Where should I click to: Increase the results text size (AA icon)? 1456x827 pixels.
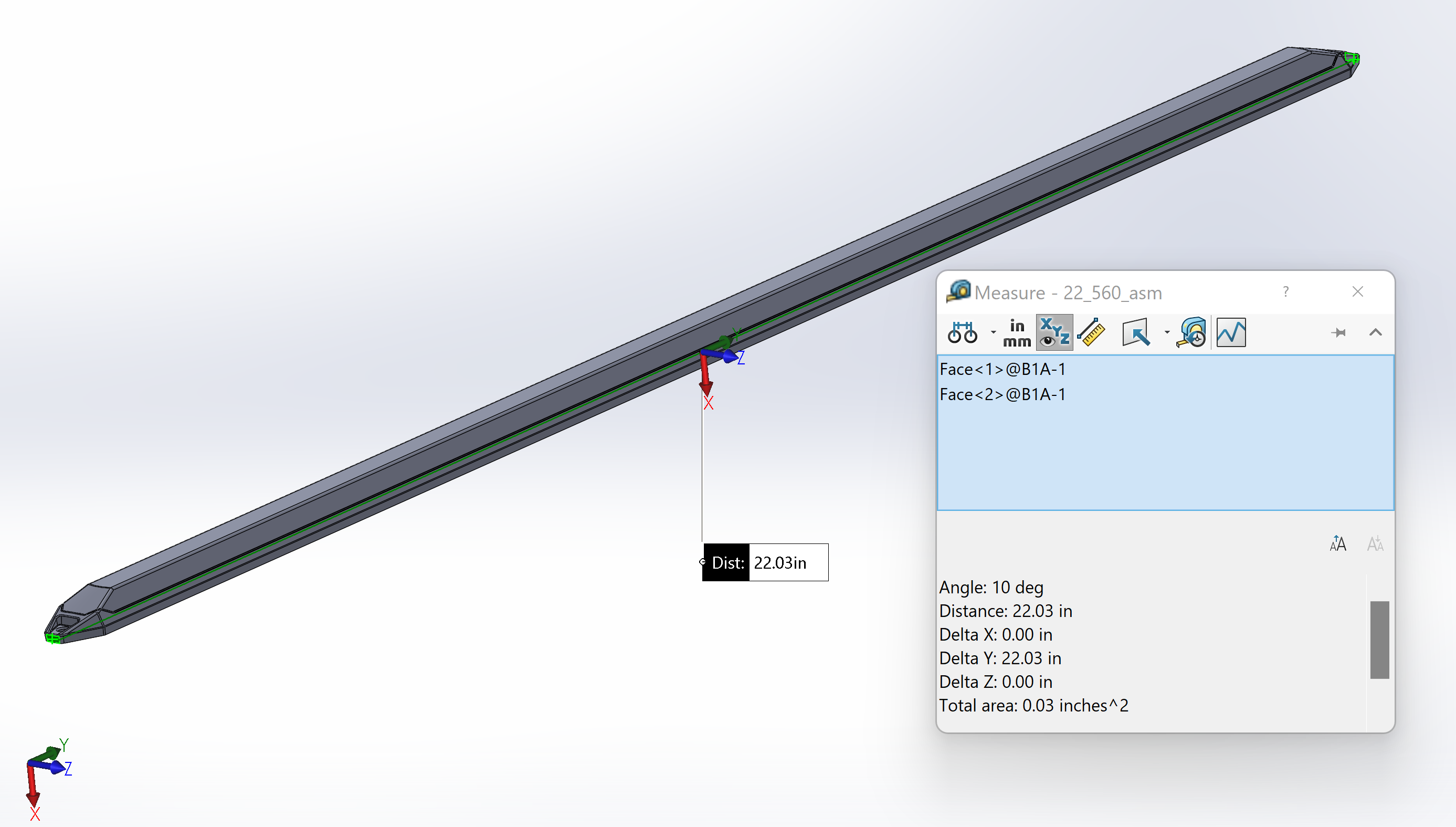1338,543
